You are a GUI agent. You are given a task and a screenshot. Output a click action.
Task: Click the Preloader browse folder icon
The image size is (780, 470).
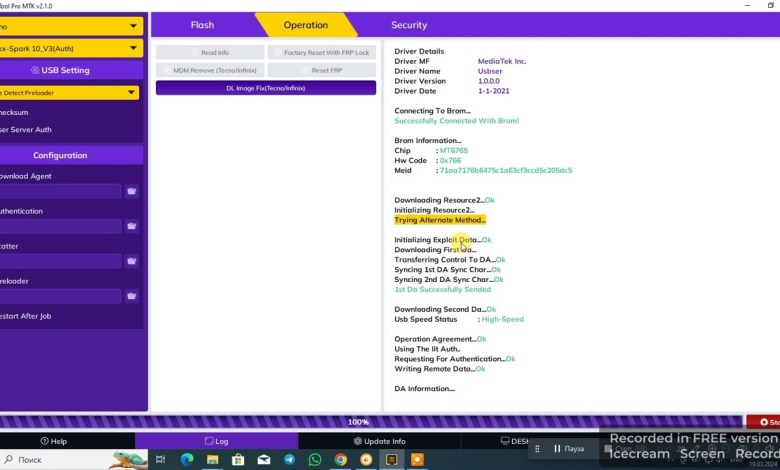pos(131,296)
